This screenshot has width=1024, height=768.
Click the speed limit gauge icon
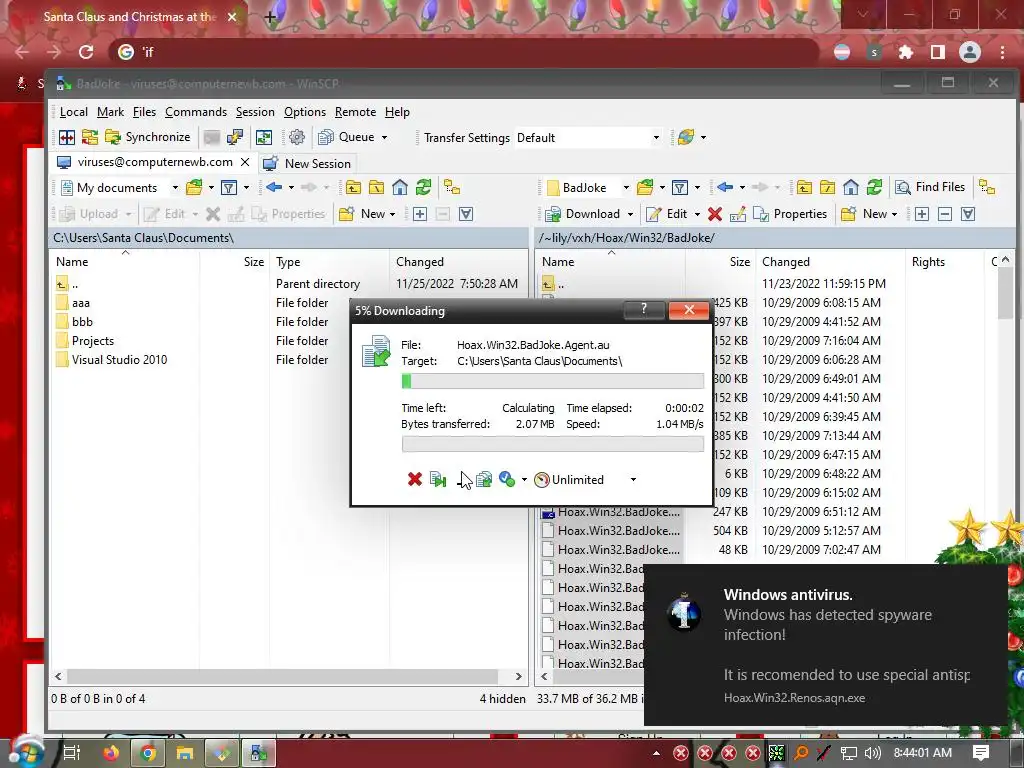(541, 480)
